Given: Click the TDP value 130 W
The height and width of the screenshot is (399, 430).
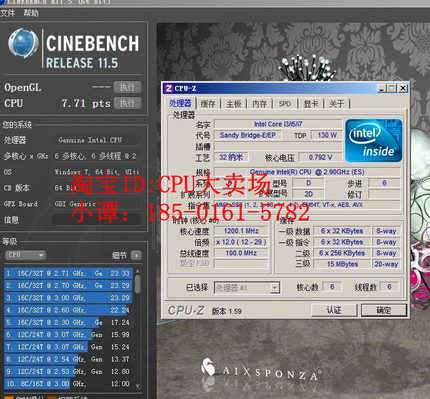Looking at the screenshot, I should 327,135.
